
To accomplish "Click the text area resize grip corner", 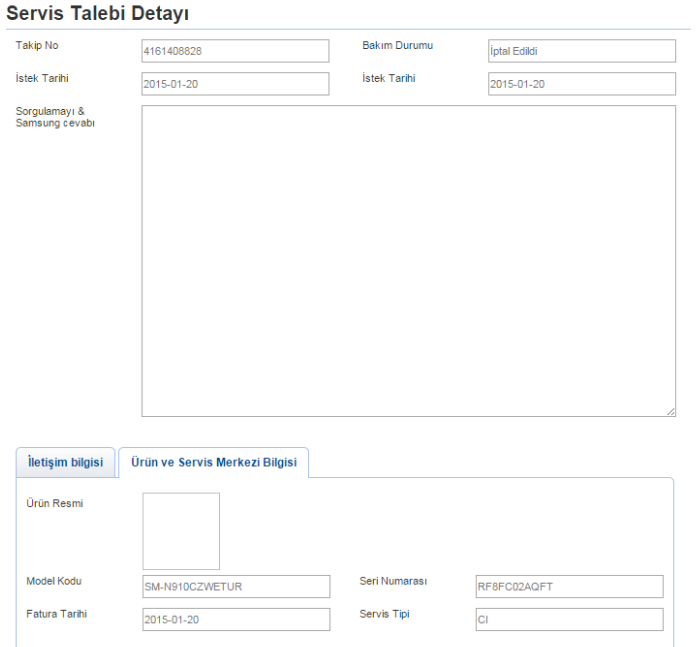I will click(x=671, y=412).
